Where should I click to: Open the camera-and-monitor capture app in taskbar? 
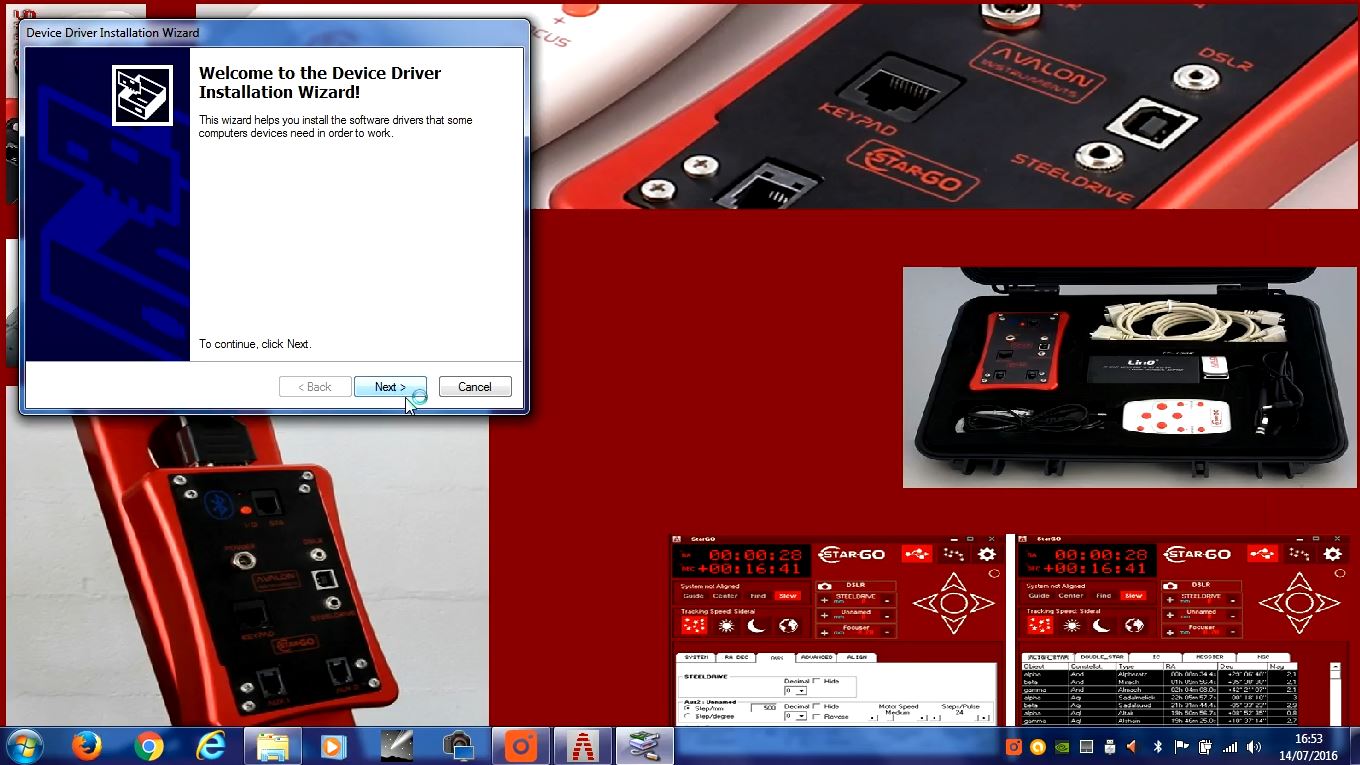[x=459, y=746]
